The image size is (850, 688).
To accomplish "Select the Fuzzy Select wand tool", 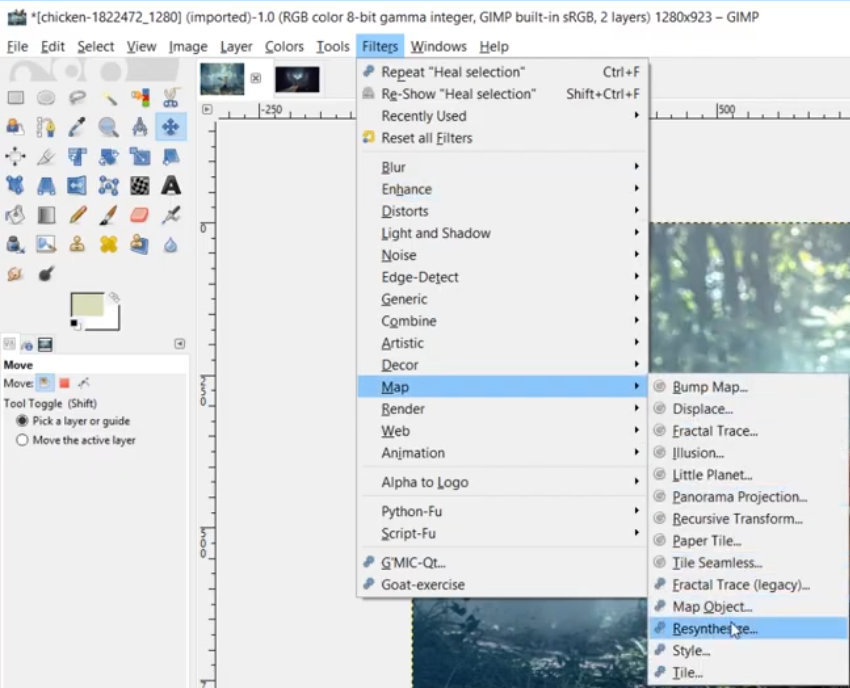I will coord(109,98).
